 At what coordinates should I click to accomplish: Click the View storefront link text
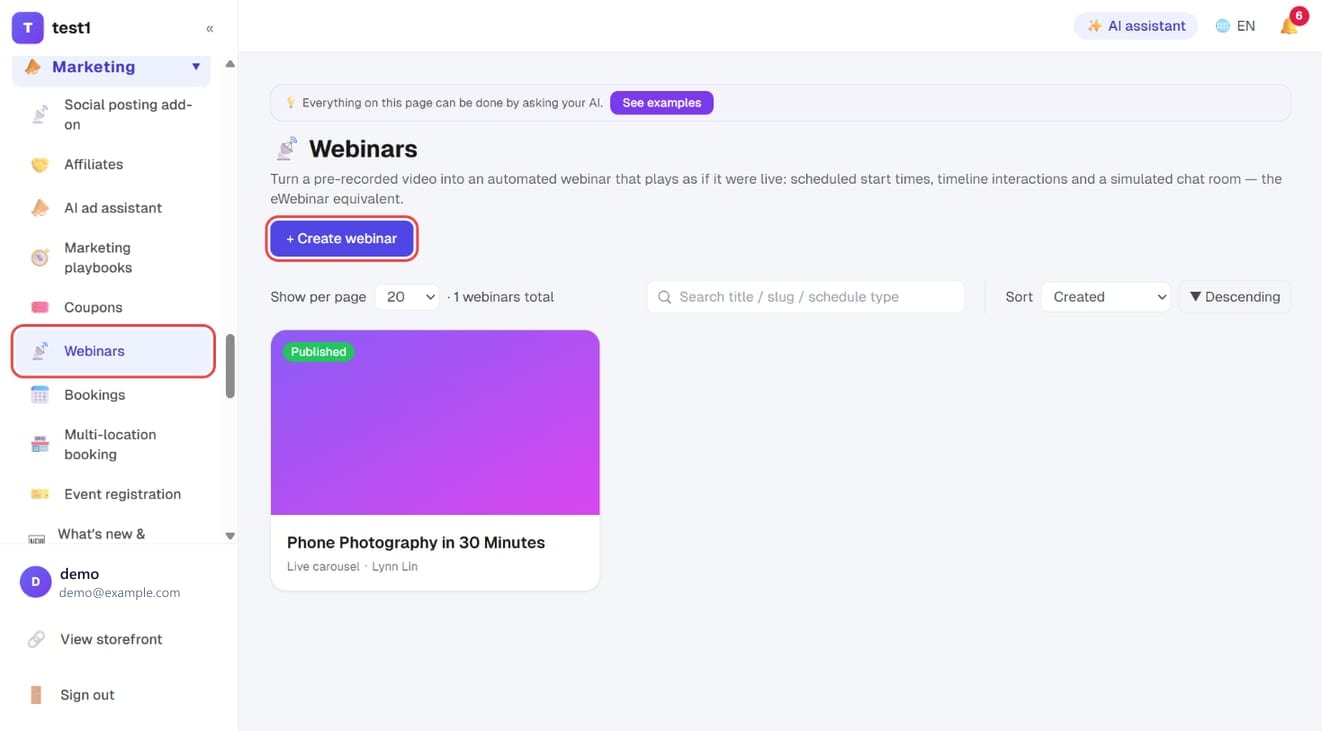(x=112, y=639)
